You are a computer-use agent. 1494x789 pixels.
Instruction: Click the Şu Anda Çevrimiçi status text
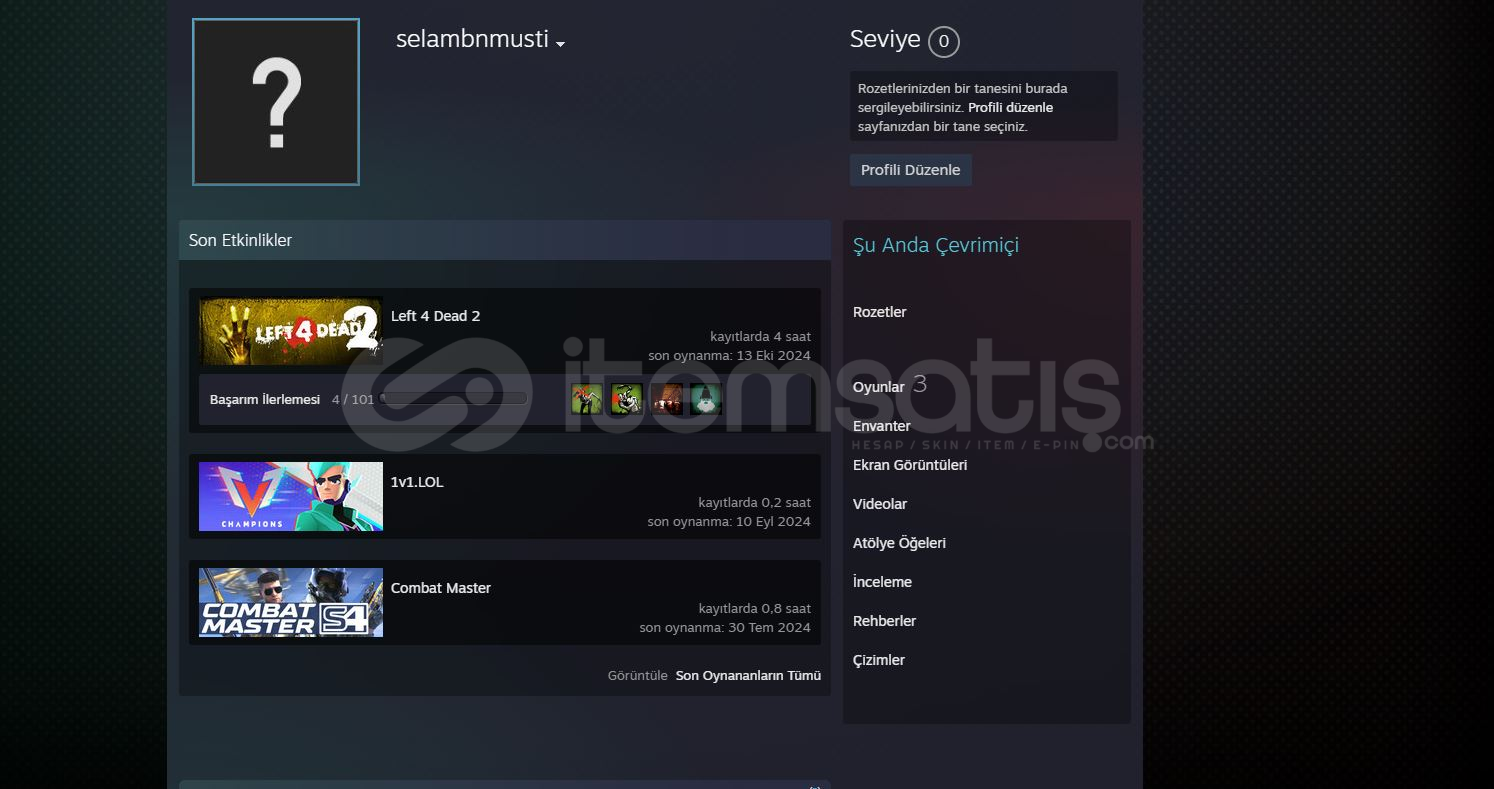click(x=936, y=246)
